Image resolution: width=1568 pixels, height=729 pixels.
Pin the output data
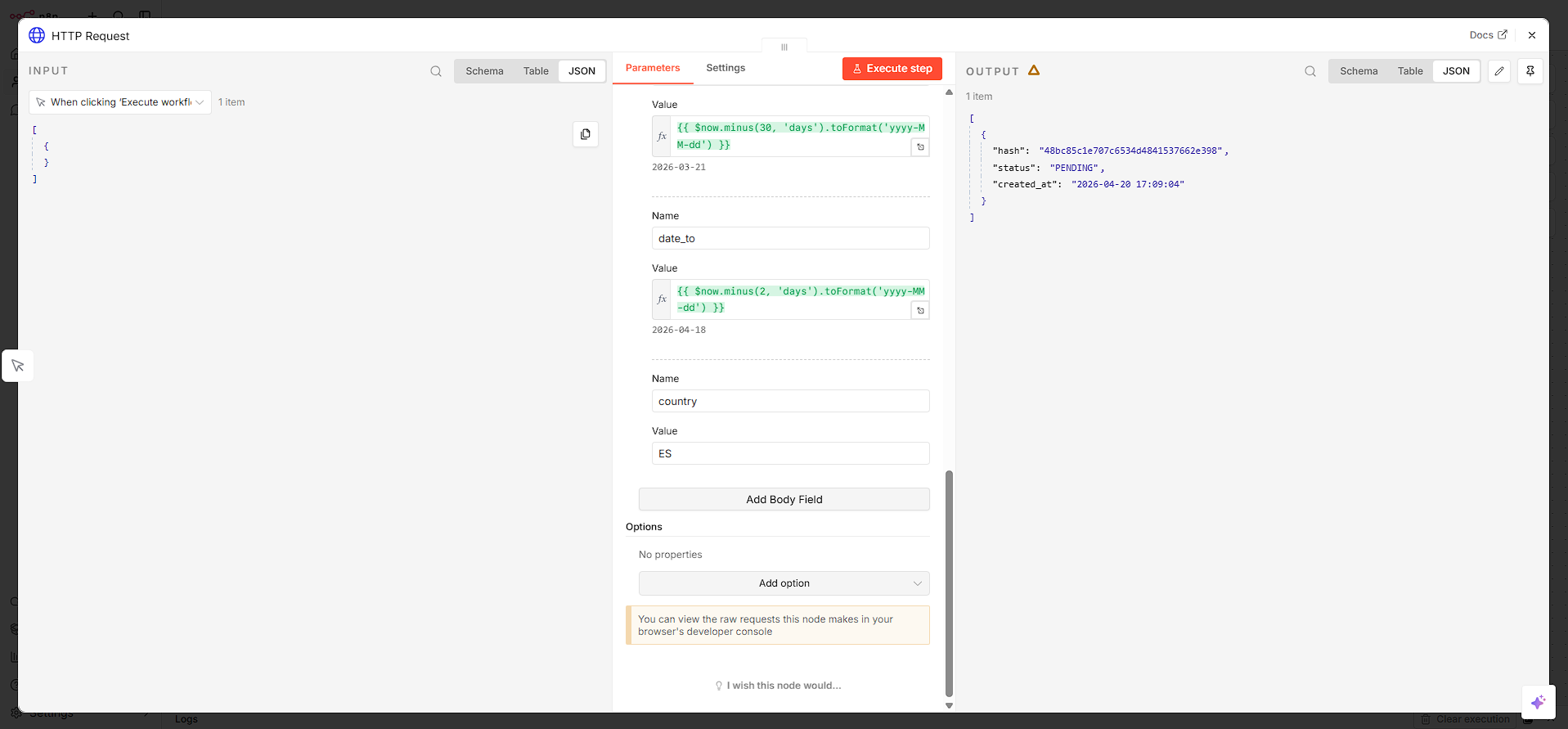(1530, 71)
